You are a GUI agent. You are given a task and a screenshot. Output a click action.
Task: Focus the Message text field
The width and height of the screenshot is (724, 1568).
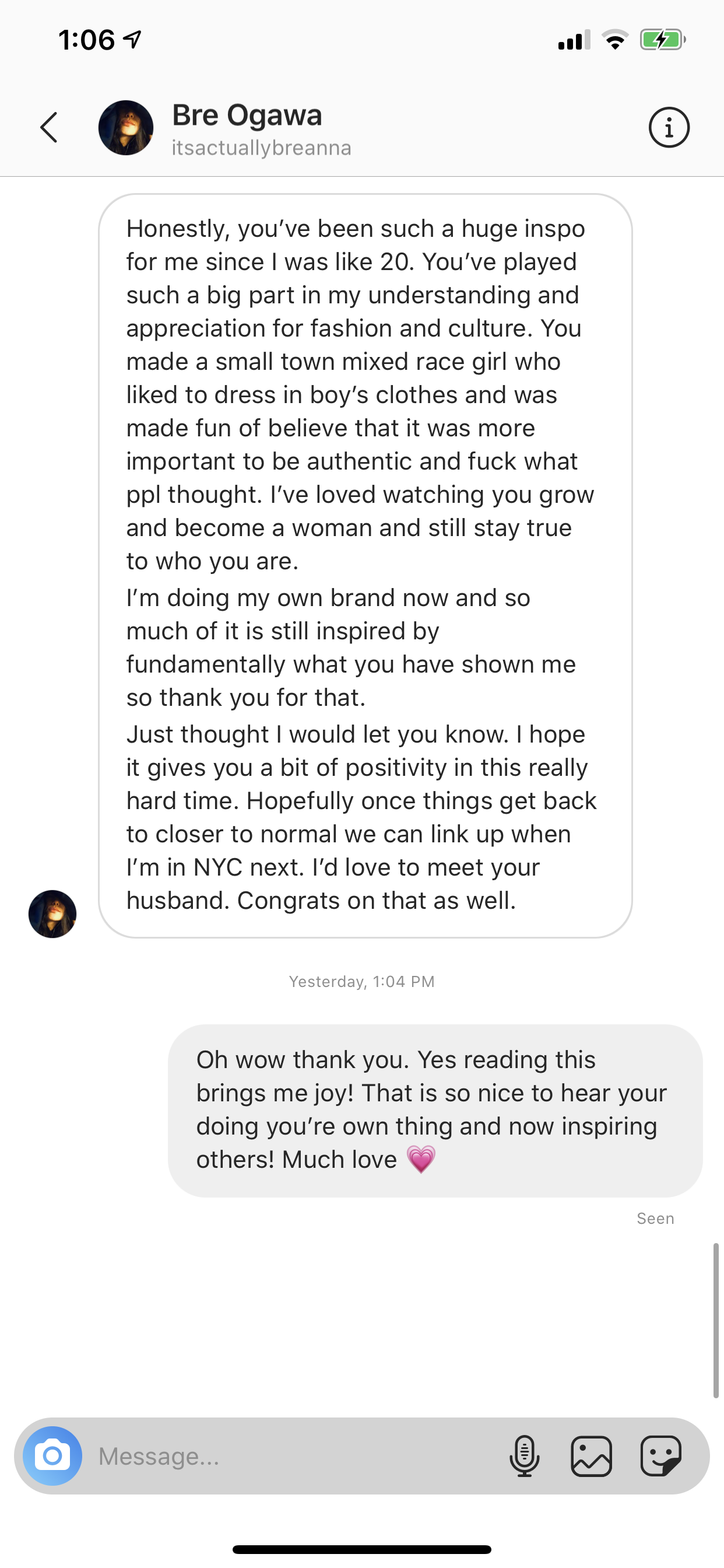coord(292,1456)
